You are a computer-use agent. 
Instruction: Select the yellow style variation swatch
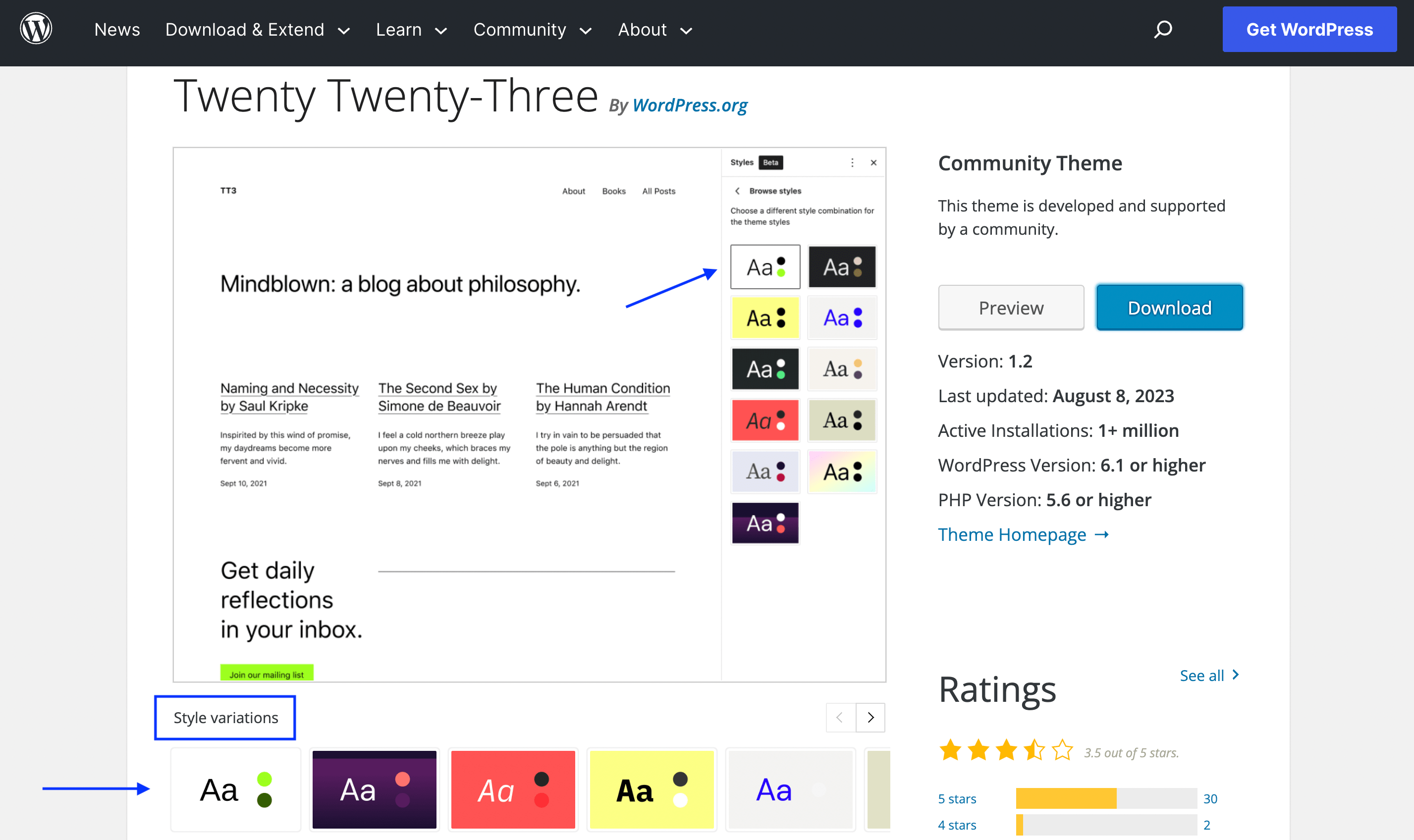pos(652,789)
